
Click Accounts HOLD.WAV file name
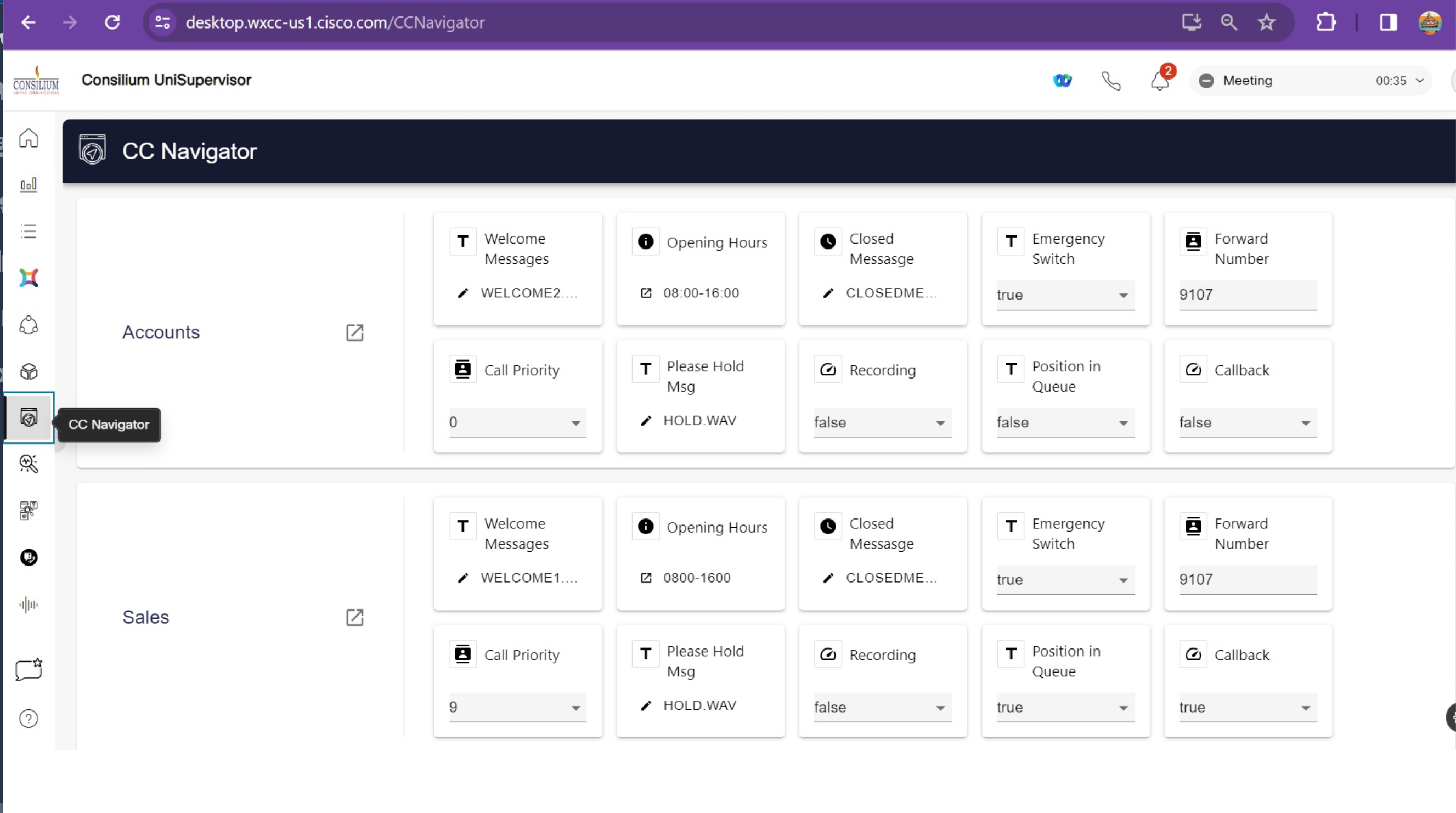point(699,421)
